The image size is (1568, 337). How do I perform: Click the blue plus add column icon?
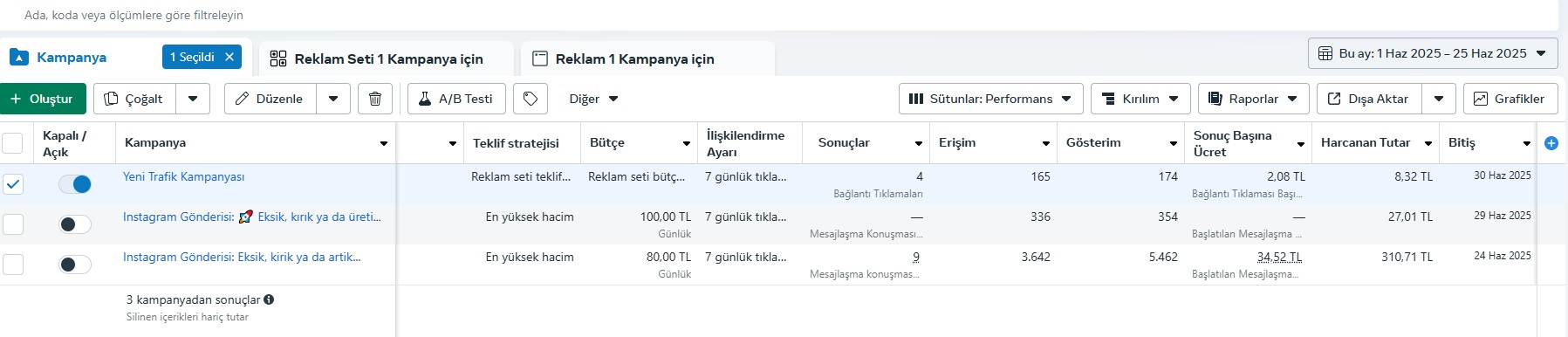coord(1551,143)
